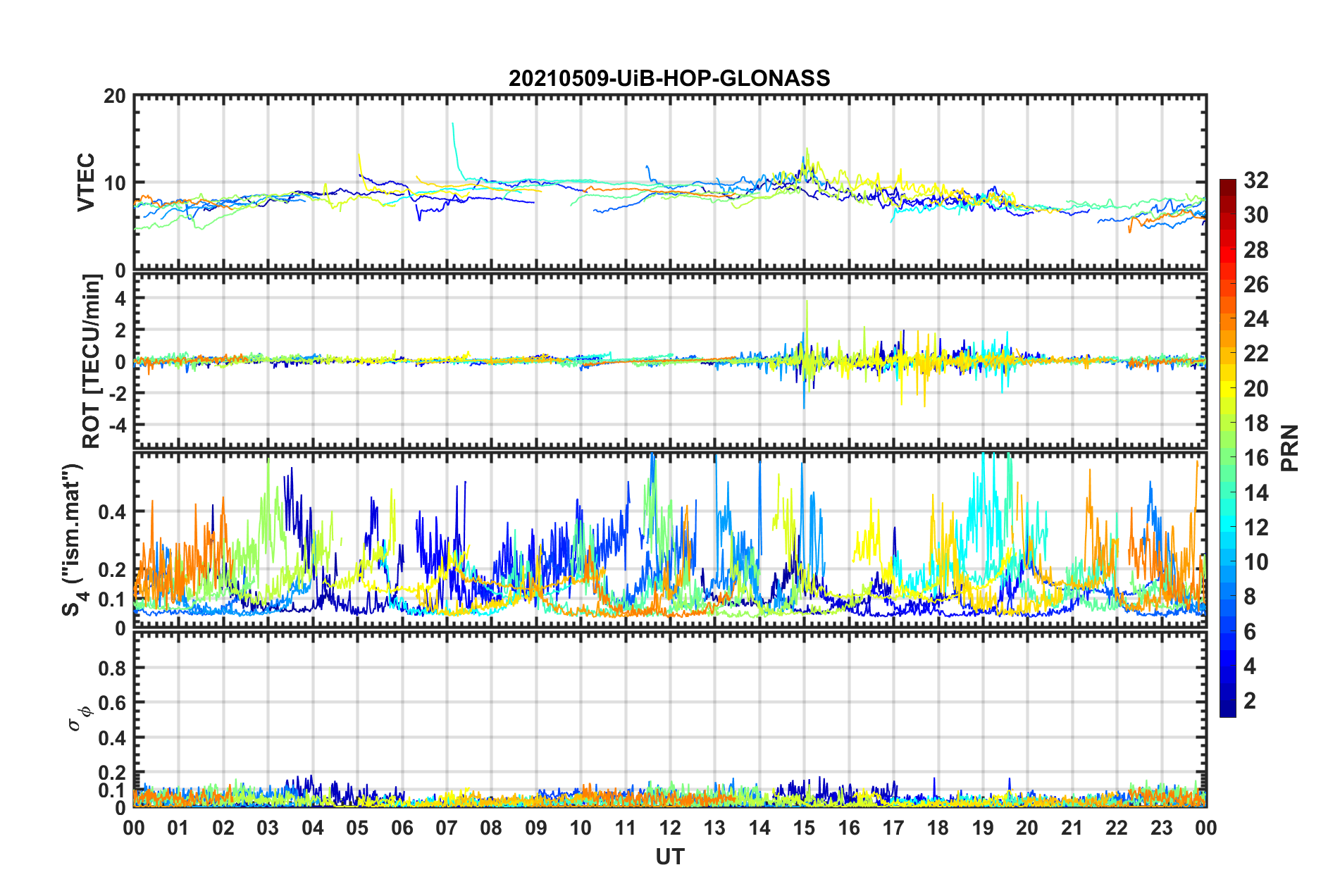Select the VTEC y-axis label
1340x896 pixels.
[x=86, y=182]
